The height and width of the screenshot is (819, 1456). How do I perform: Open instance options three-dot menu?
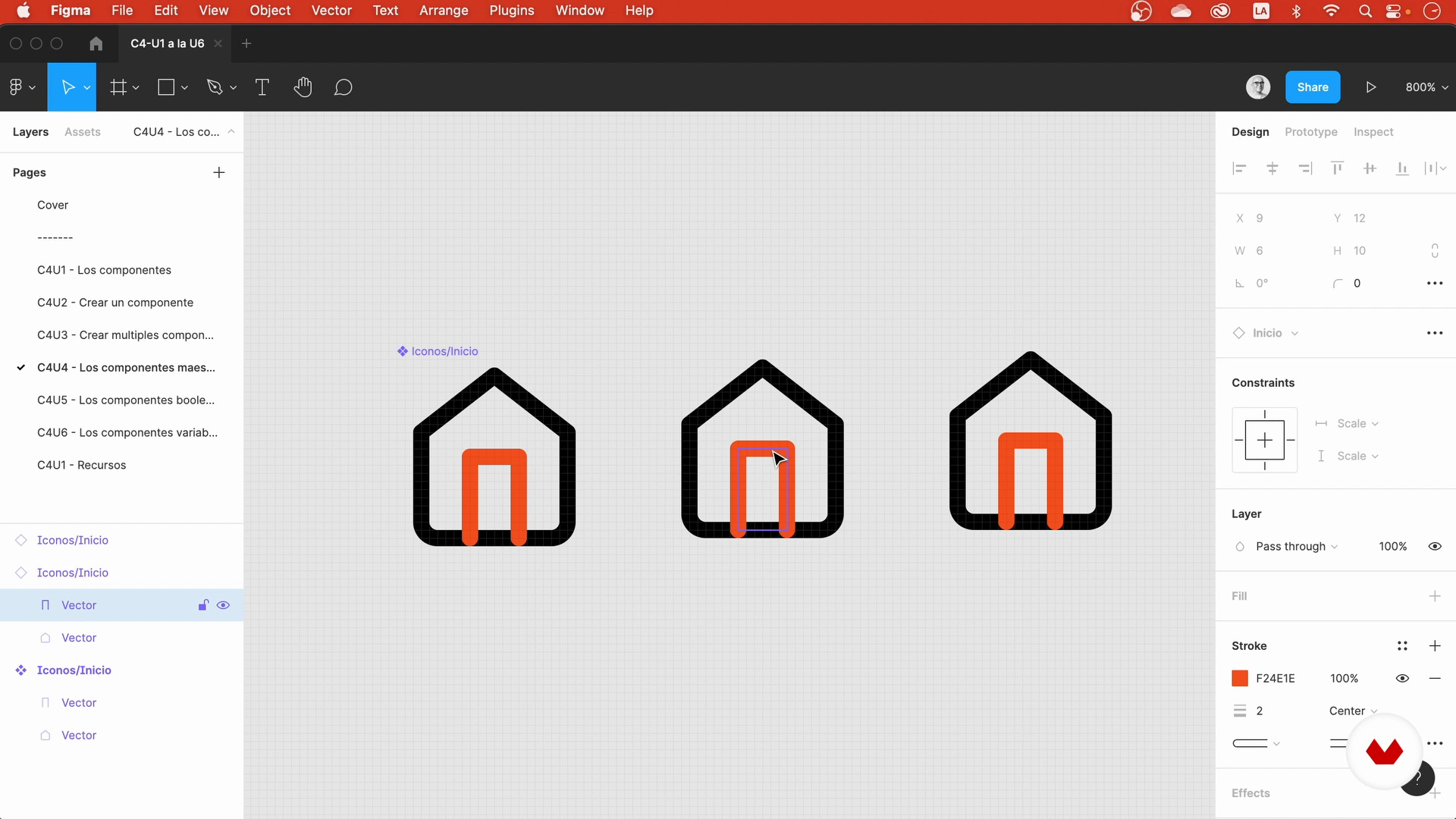pos(1435,333)
